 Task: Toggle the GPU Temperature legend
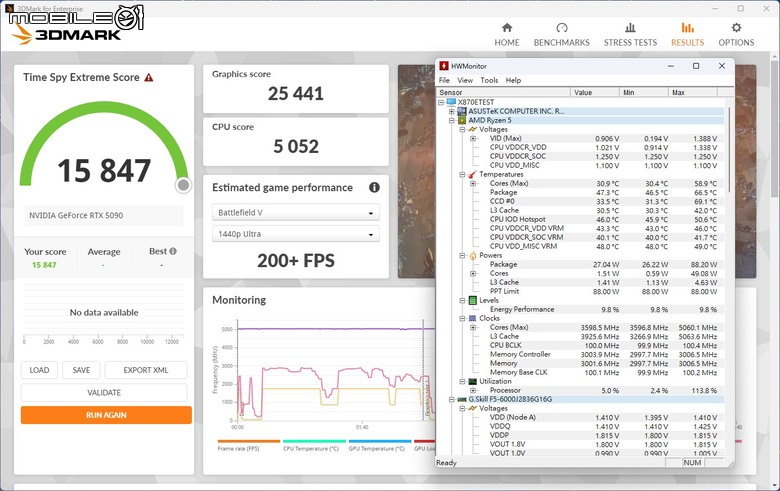pos(380,445)
